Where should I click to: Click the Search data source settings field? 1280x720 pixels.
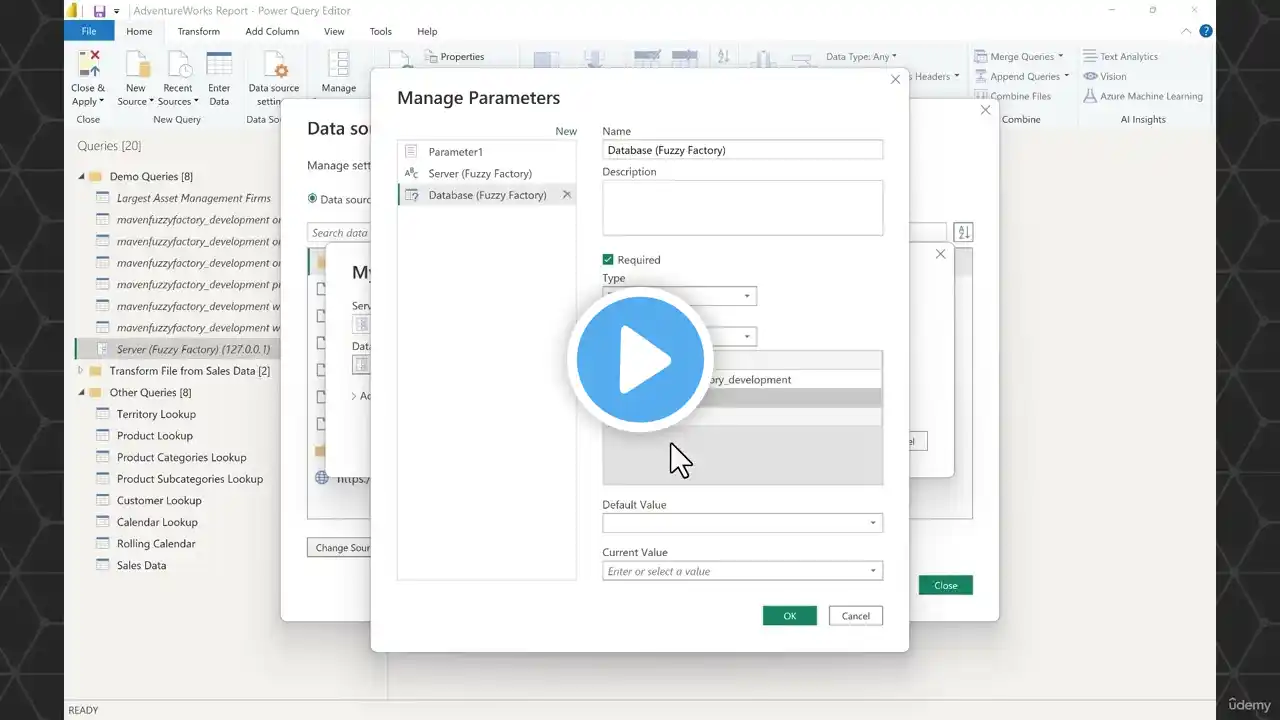pyautogui.click(x=339, y=233)
